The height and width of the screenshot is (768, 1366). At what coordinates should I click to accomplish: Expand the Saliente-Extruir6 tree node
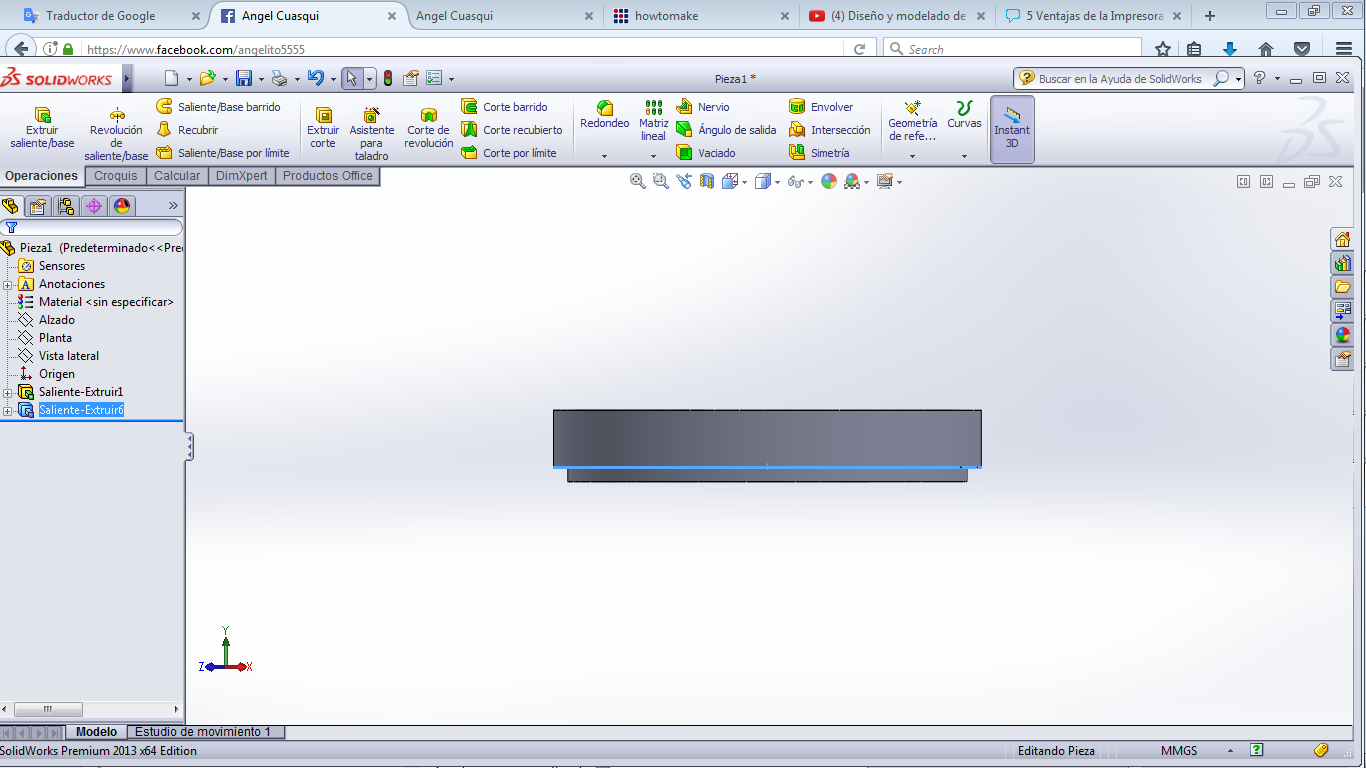click(8, 411)
